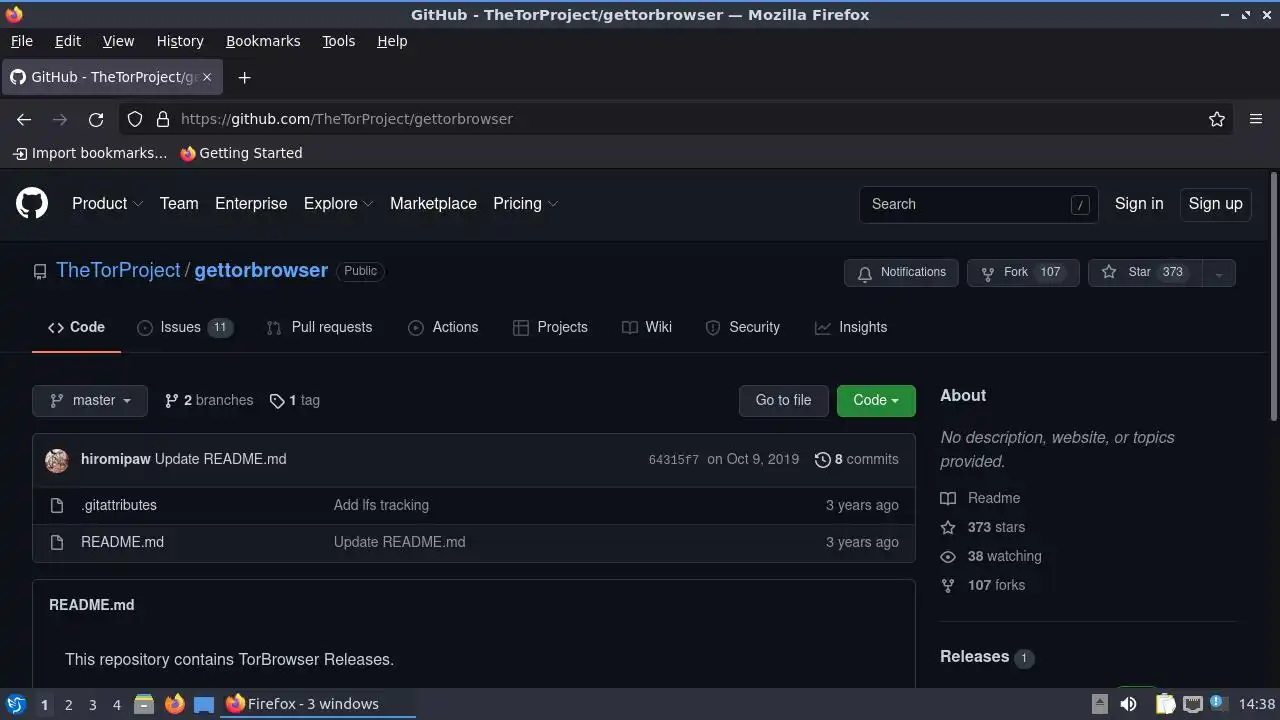Open the View menu
The height and width of the screenshot is (720, 1280).
point(118,41)
